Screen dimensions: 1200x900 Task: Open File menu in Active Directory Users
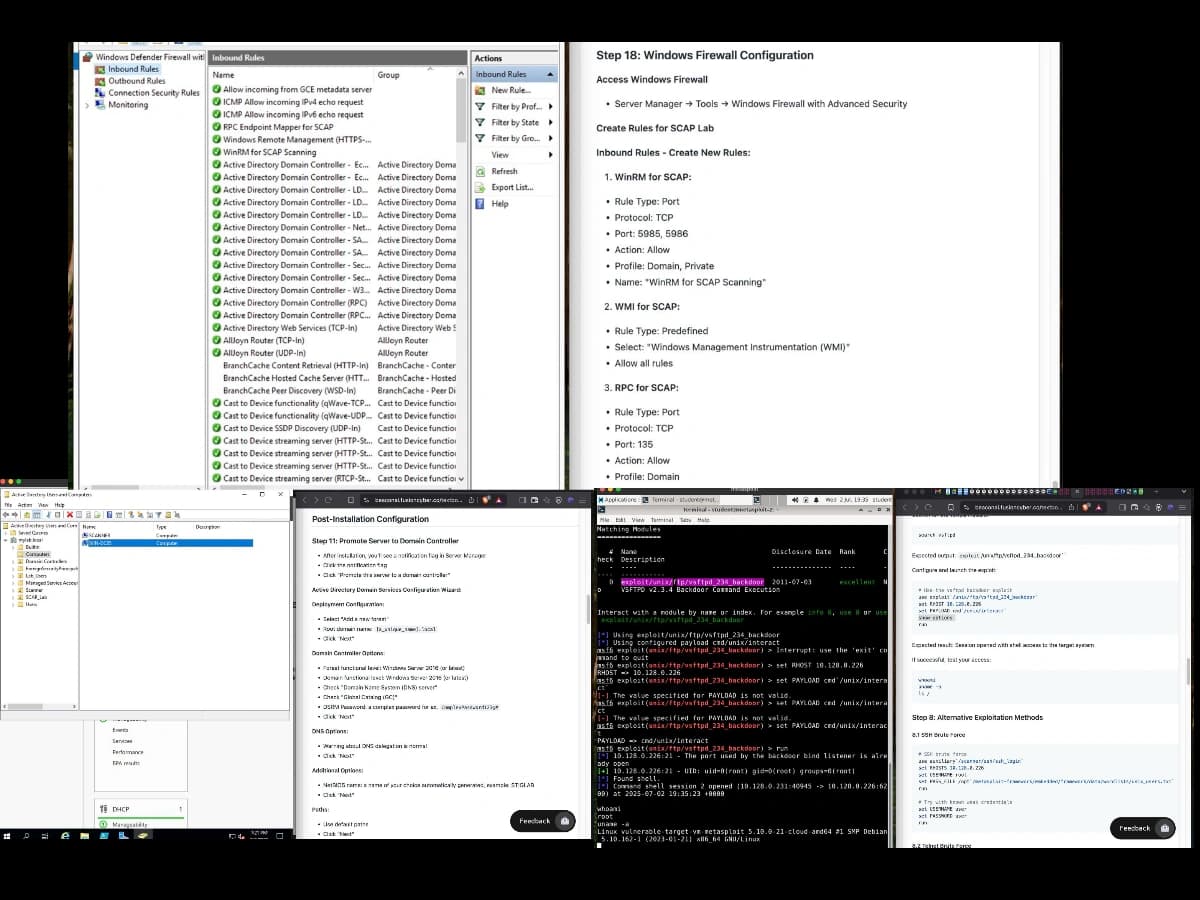click(x=8, y=505)
